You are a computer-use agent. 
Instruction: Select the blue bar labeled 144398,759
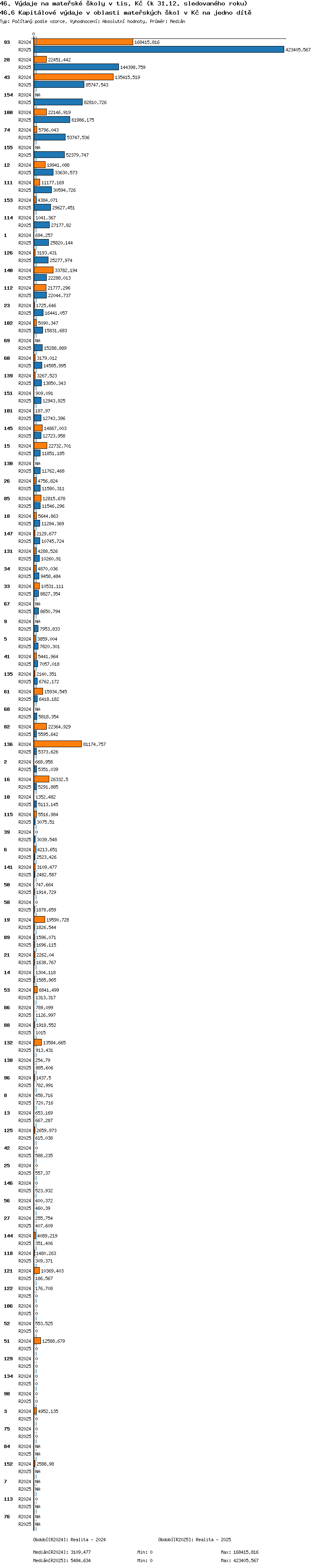(x=76, y=67)
